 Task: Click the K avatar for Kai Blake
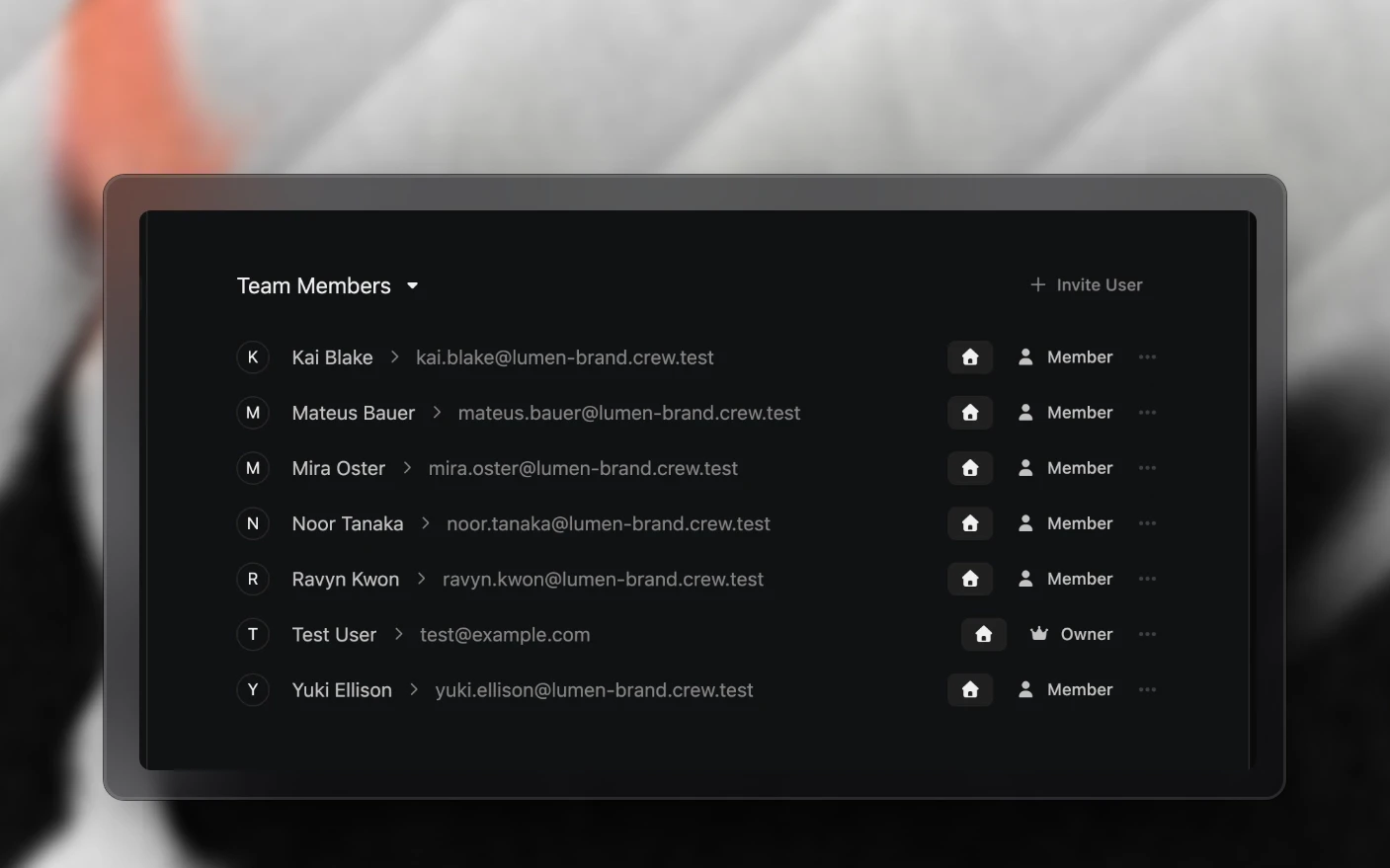pos(253,357)
